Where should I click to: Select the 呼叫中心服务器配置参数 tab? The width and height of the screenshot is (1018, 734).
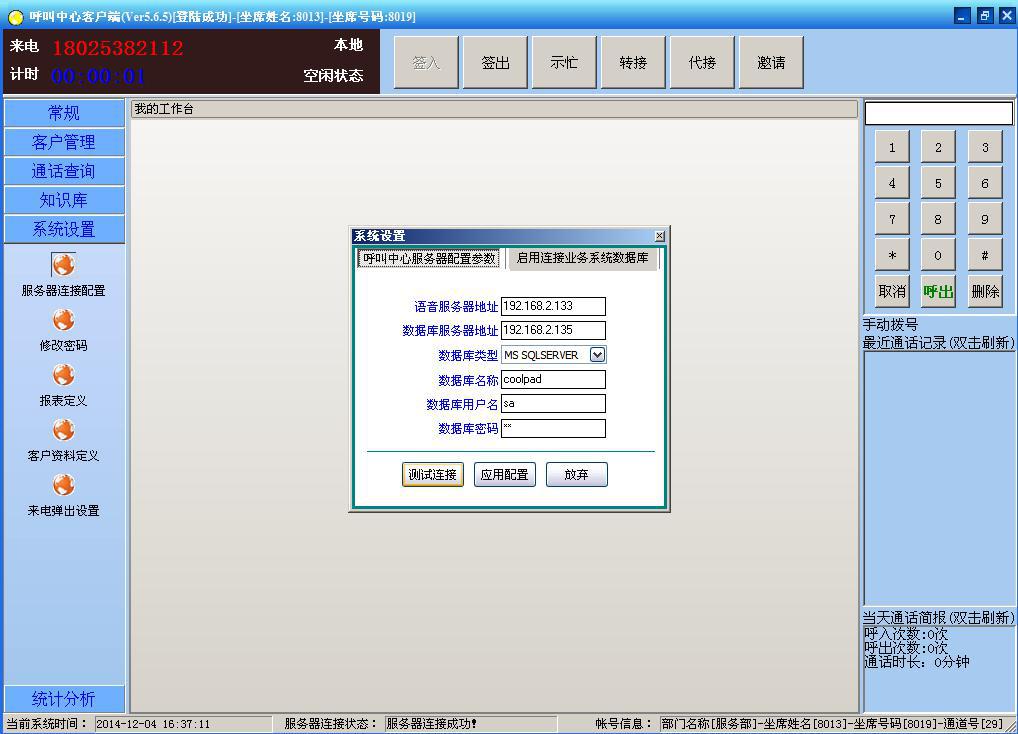click(x=429, y=258)
